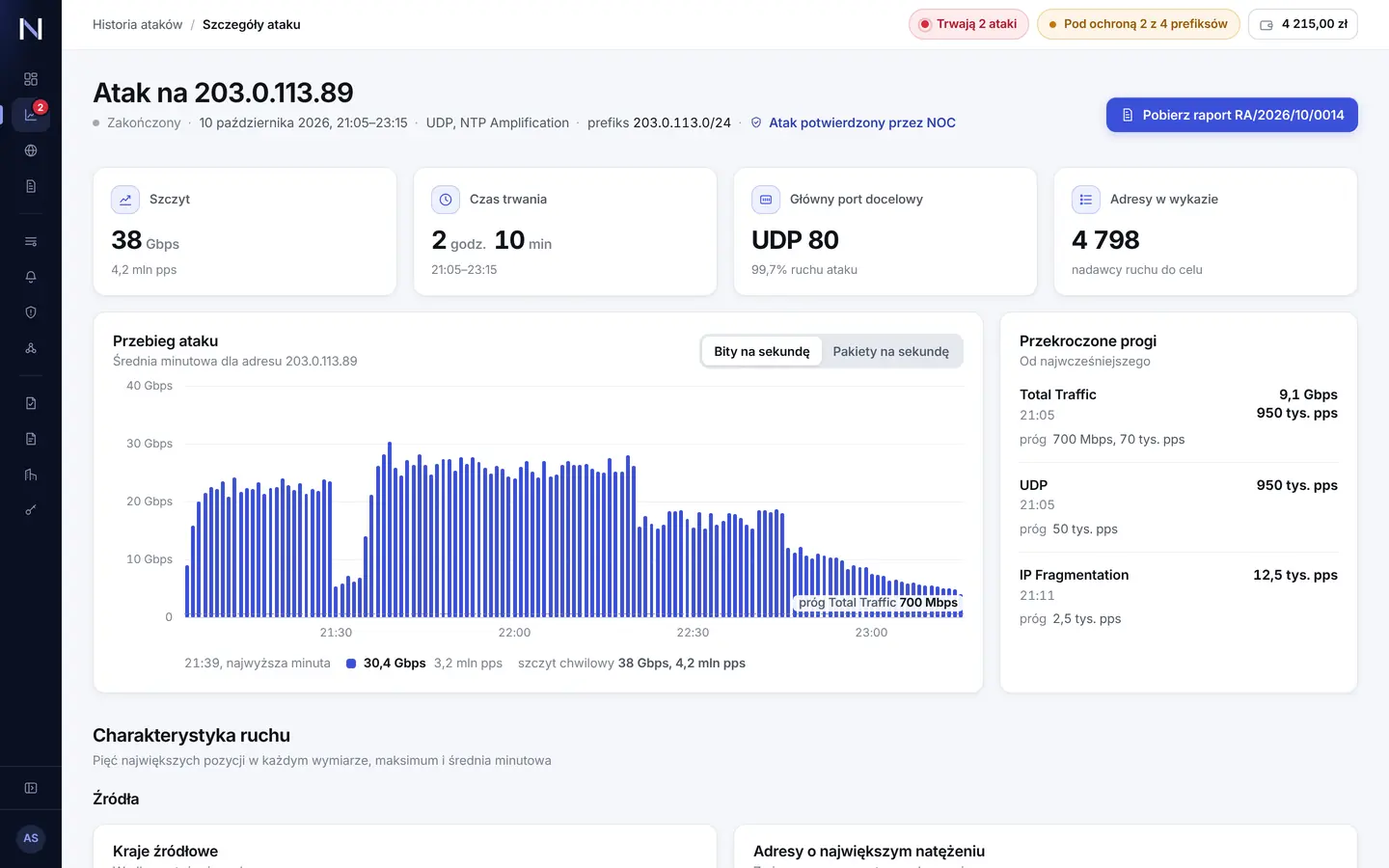The width and height of the screenshot is (1389, 868).
Task: Open the Trwają 2 ataki status pill
Action: pos(968,24)
